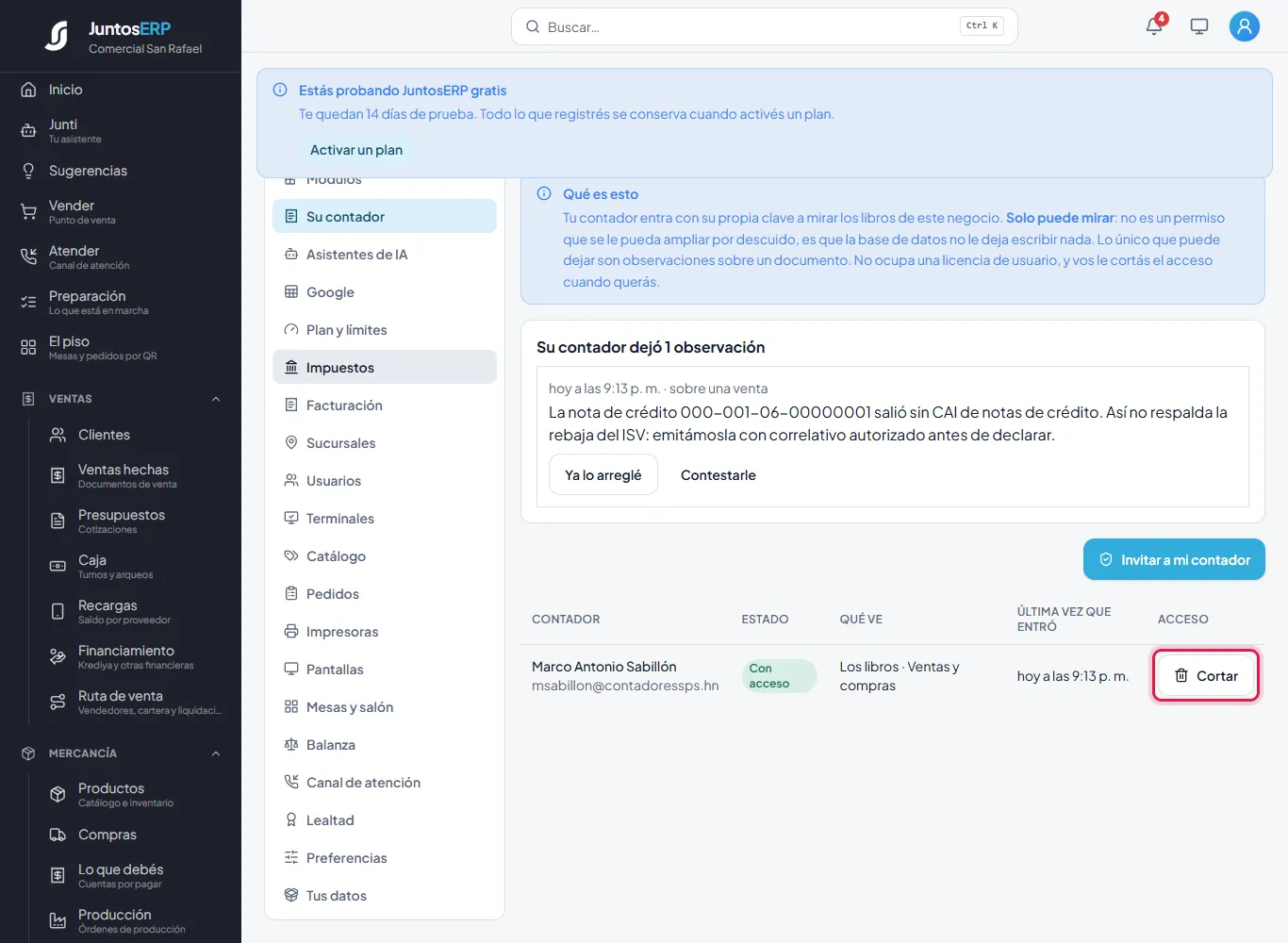Open Tus datos settings
1288x943 pixels.
(385, 896)
